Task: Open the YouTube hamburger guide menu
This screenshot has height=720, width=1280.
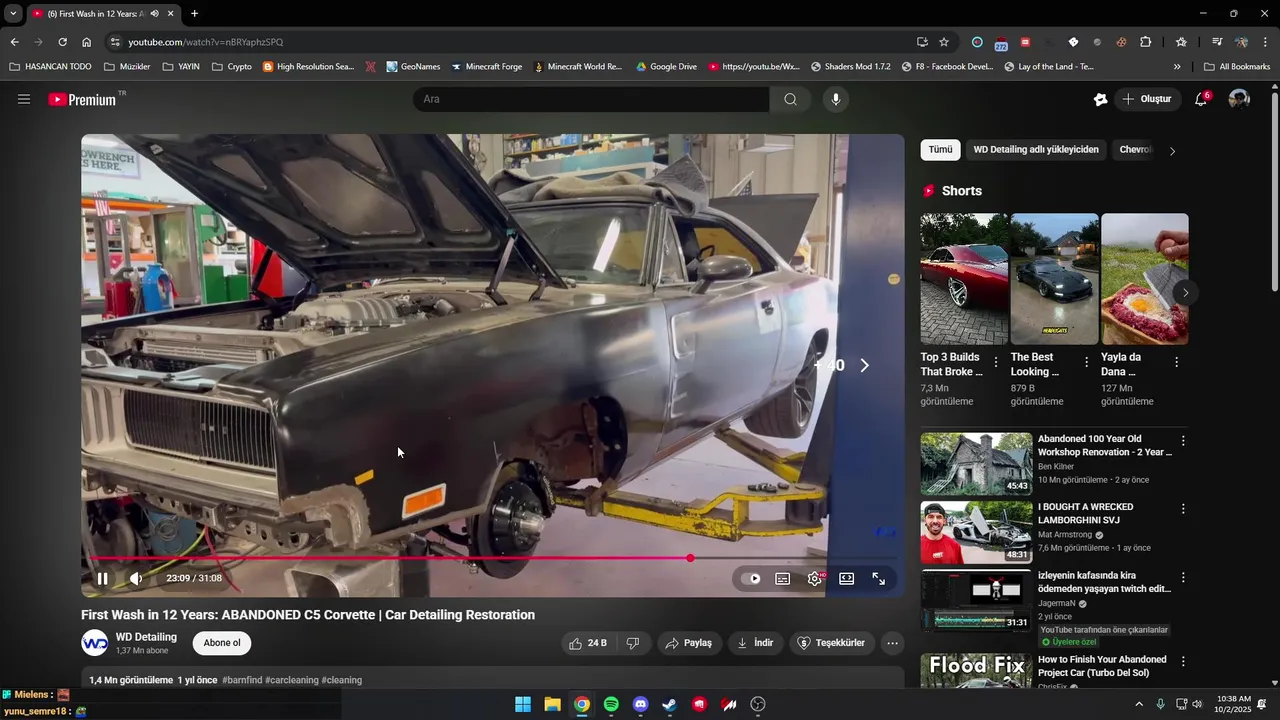Action: pyautogui.click(x=24, y=99)
